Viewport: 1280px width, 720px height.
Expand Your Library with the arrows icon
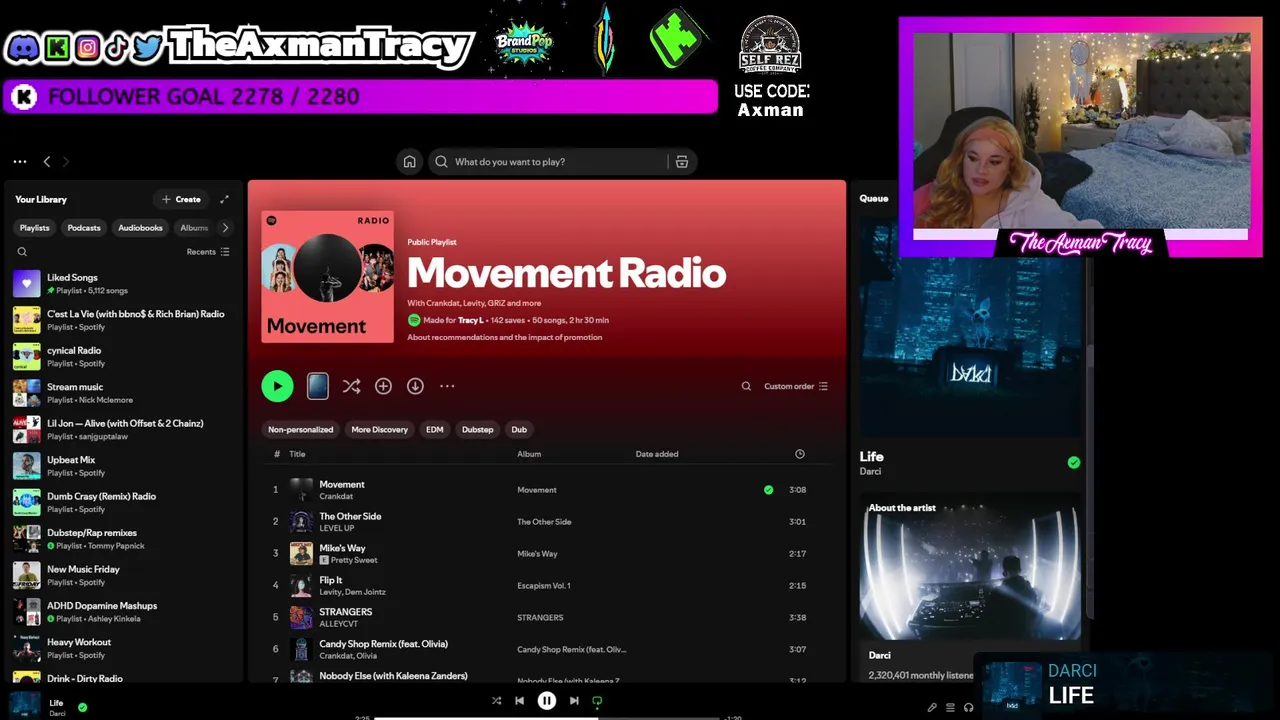click(224, 199)
